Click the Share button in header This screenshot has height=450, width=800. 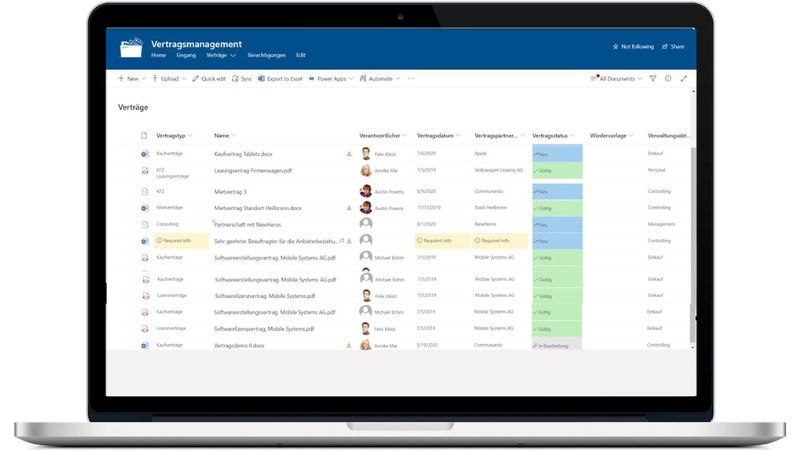click(x=673, y=46)
